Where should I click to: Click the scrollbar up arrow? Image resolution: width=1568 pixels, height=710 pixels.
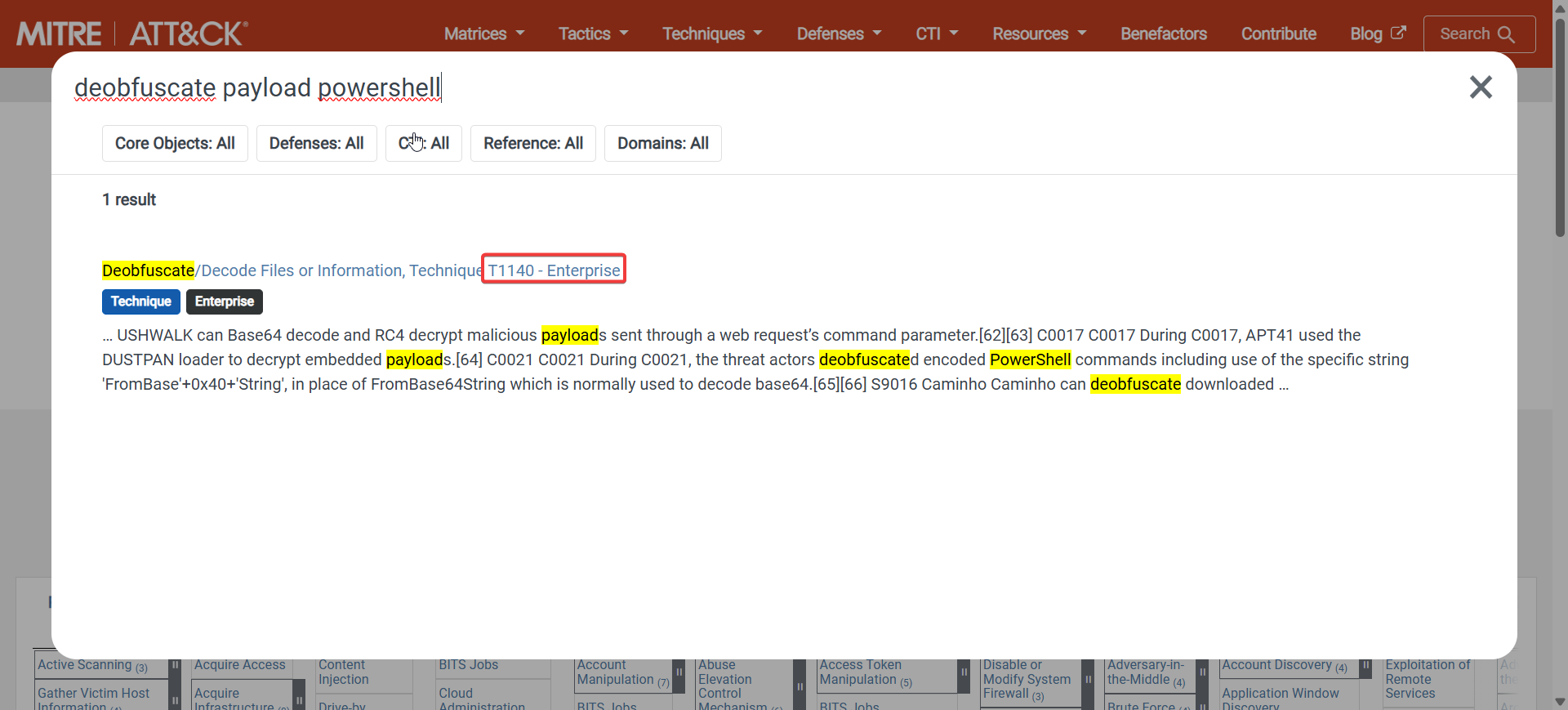tap(1560, 7)
